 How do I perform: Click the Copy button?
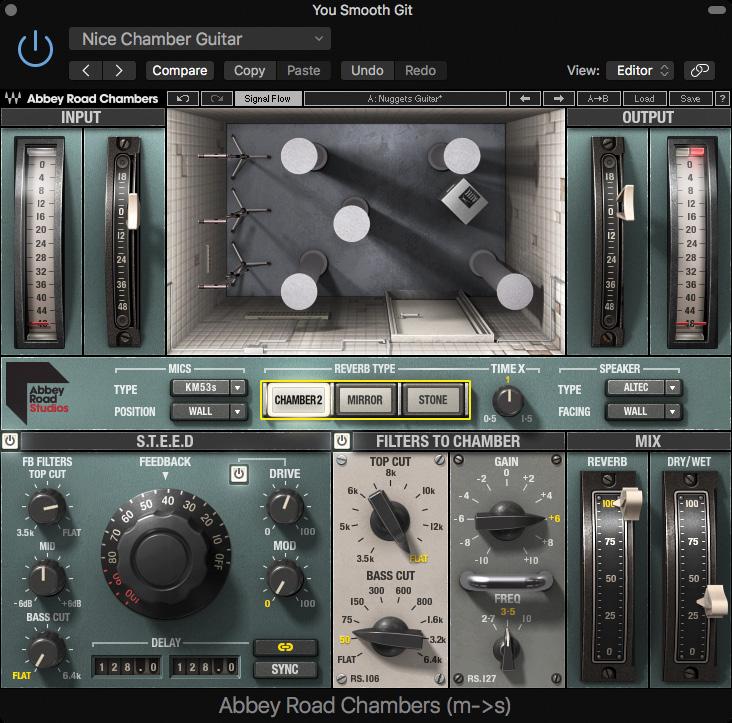(250, 70)
